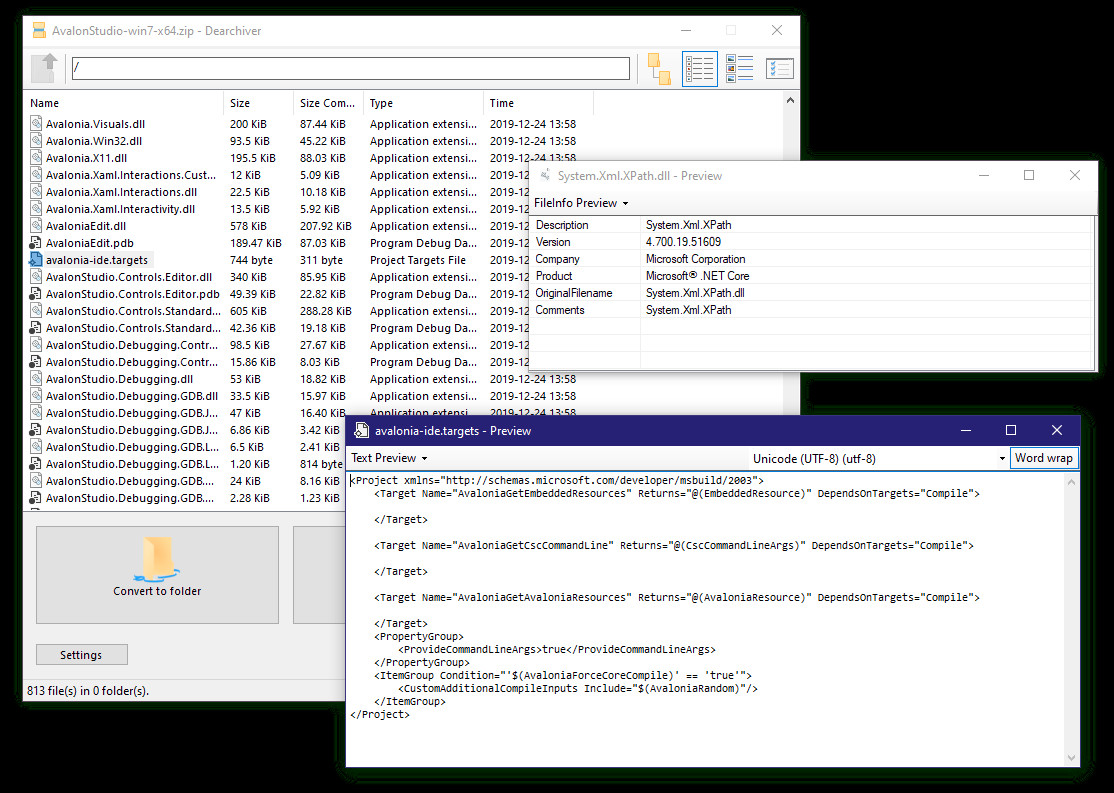
Task: Click the Comments label in FileInfo preview
Action: [x=560, y=310]
